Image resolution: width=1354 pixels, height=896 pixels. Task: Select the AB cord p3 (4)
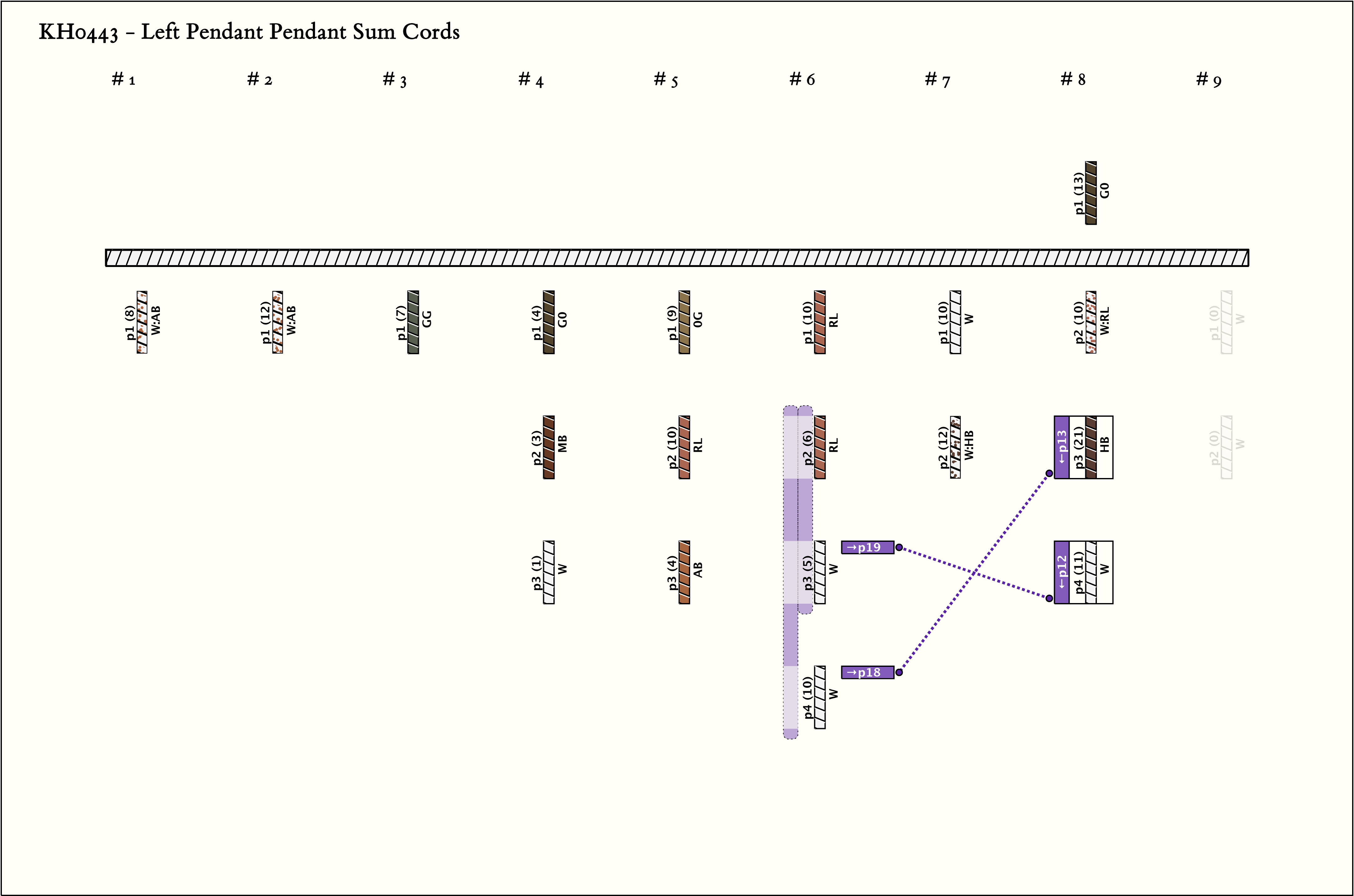point(684,572)
